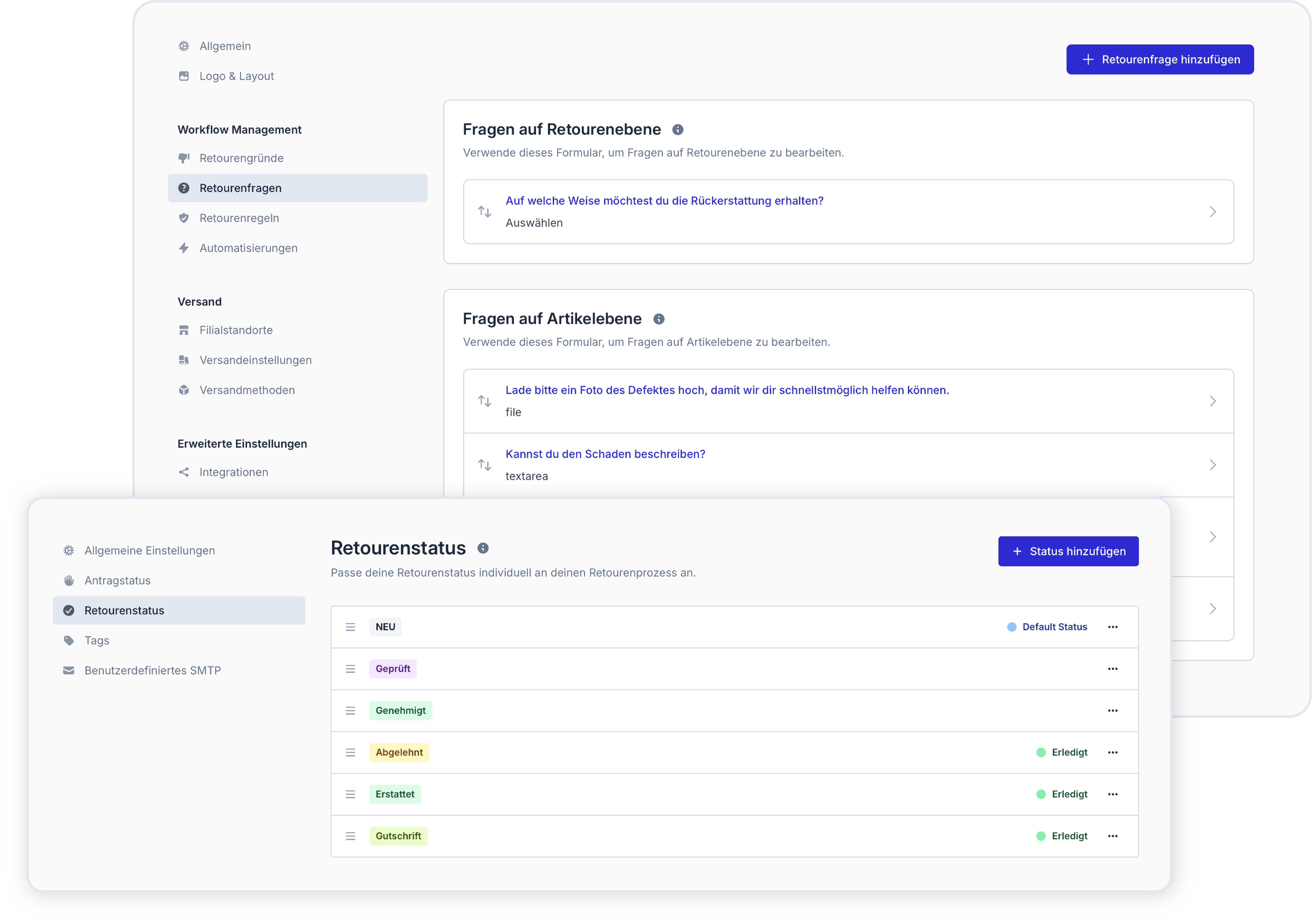Expand the Rückerstattung question via chevron
Viewport: 1312px width, 924px height.
click(x=1212, y=212)
